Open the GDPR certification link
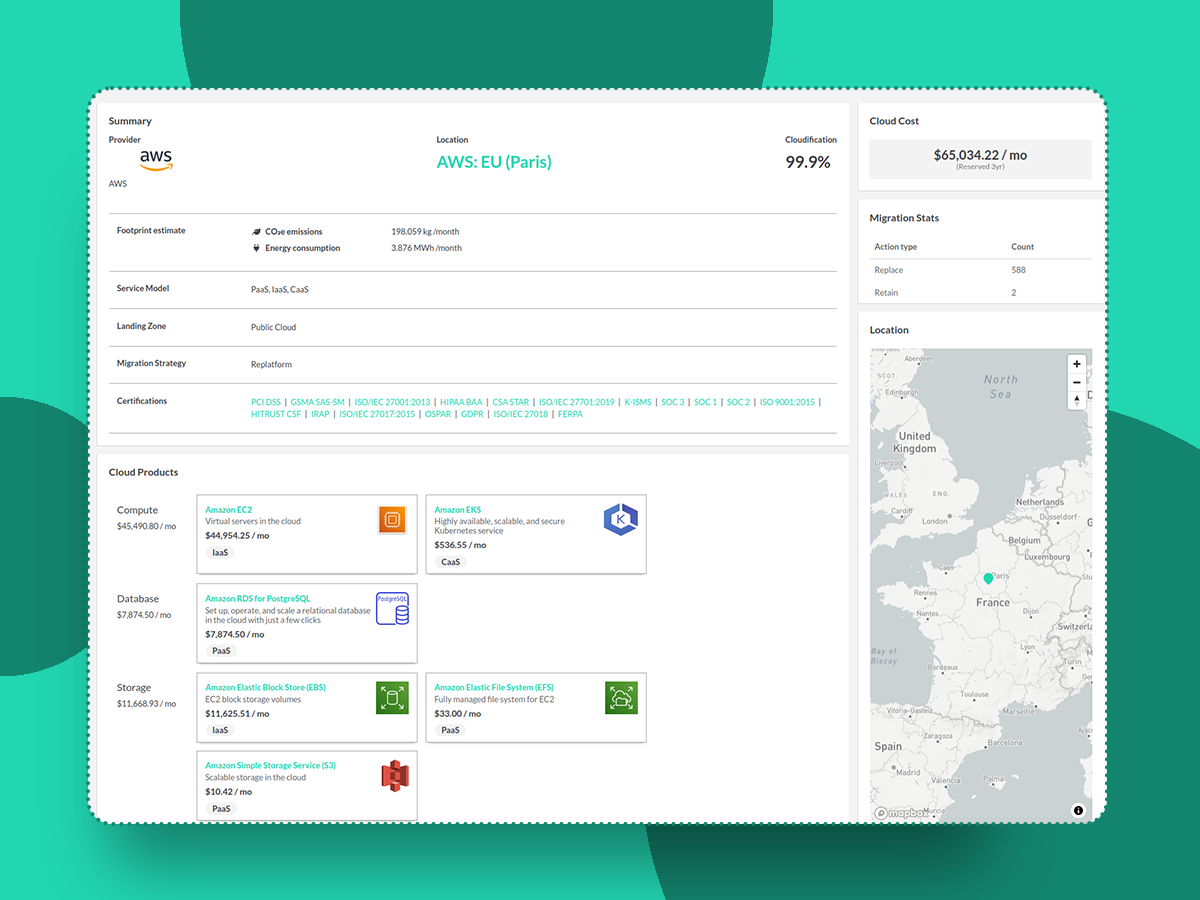This screenshot has width=1200, height=900. click(x=471, y=413)
